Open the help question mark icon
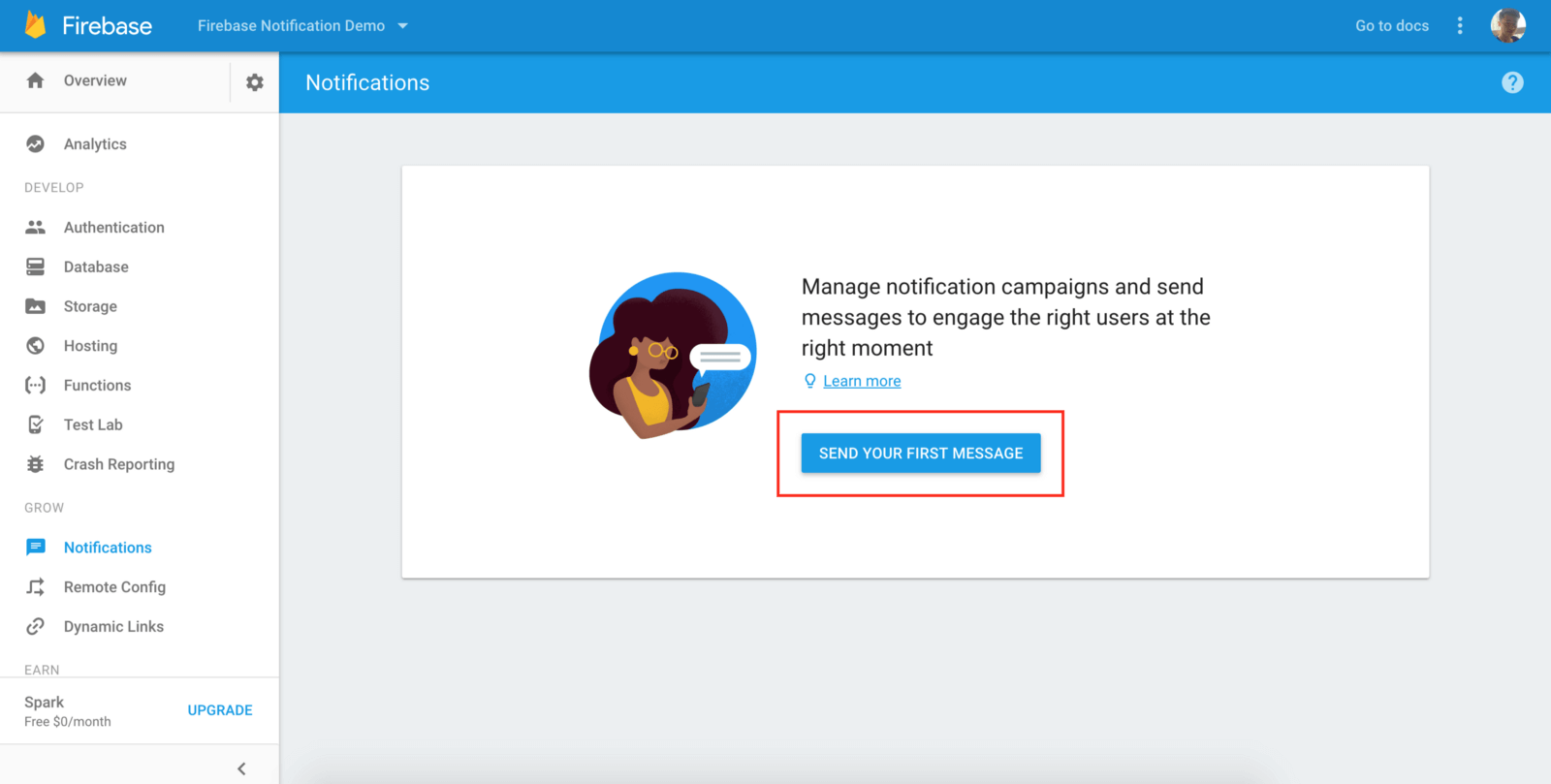The image size is (1551, 784). click(x=1512, y=82)
